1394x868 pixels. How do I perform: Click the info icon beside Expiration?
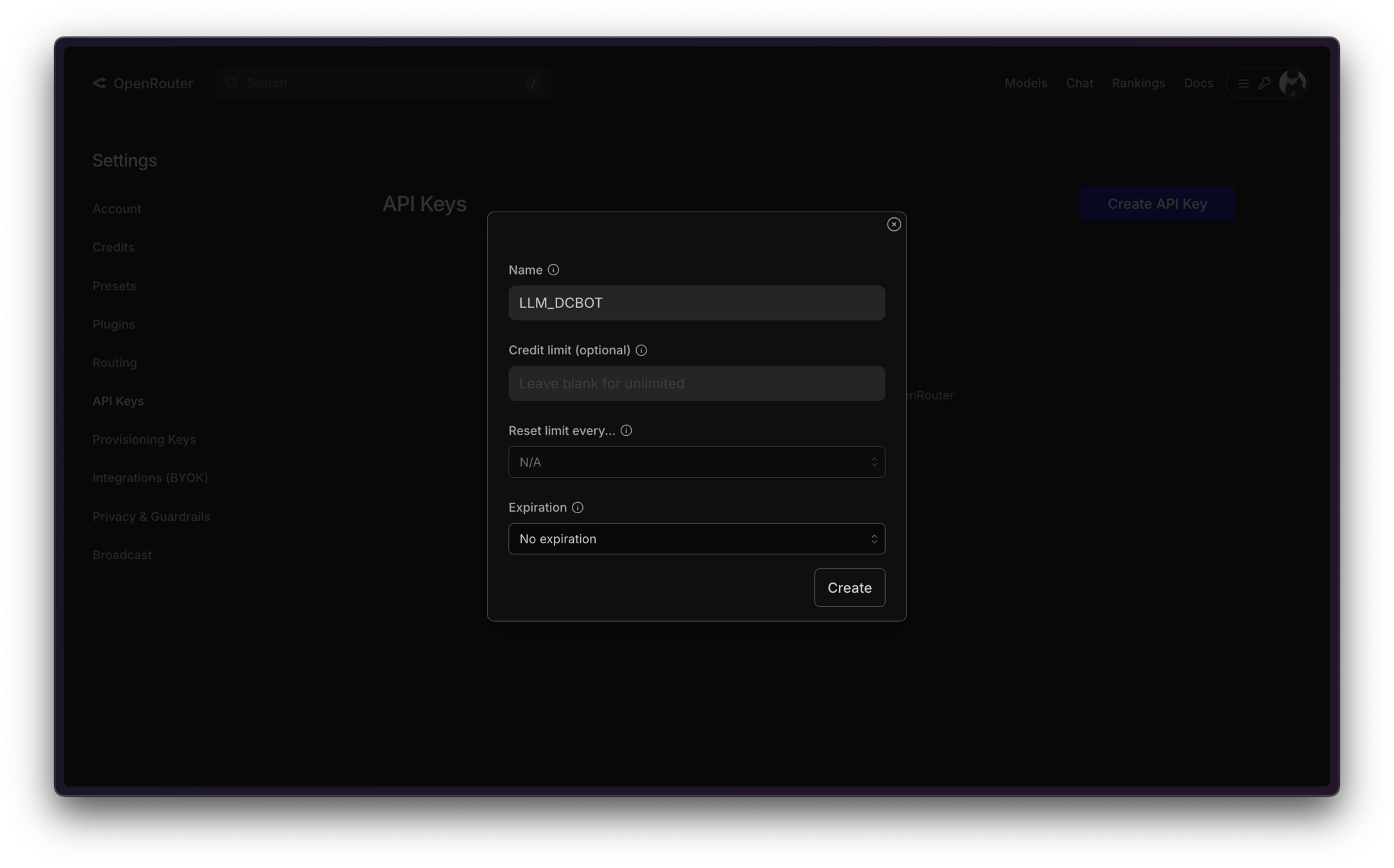578,507
